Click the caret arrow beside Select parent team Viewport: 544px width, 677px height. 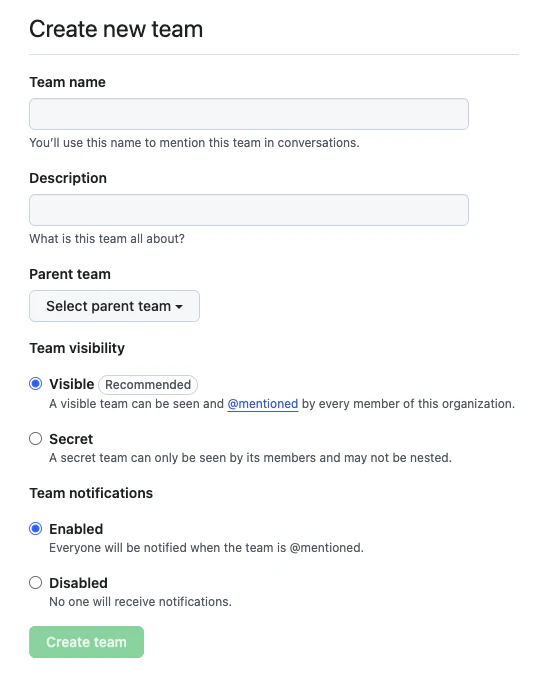coord(179,307)
